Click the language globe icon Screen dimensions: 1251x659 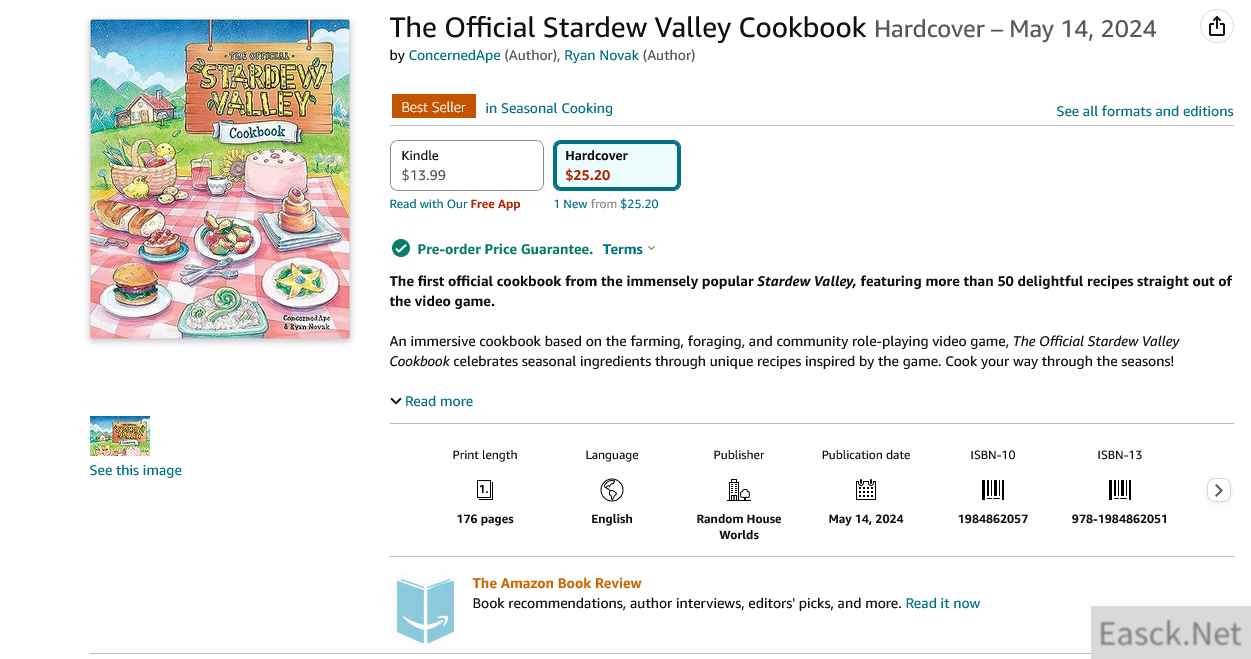(612, 490)
